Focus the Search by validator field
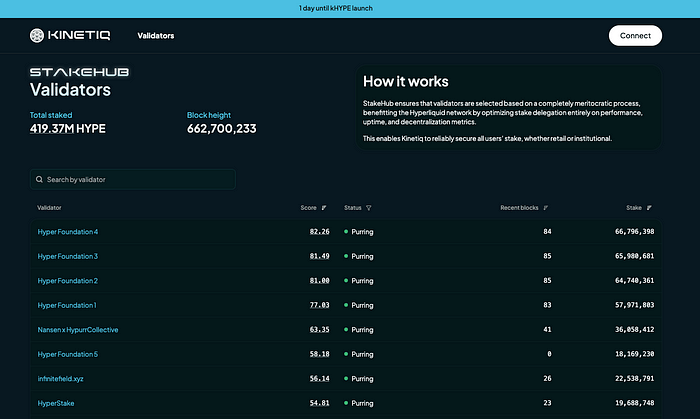The image size is (700, 419). point(133,179)
